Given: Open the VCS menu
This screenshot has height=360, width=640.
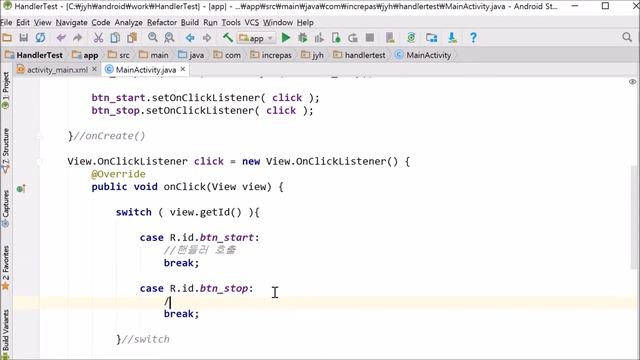Looking at the screenshot, I should coord(252,22).
